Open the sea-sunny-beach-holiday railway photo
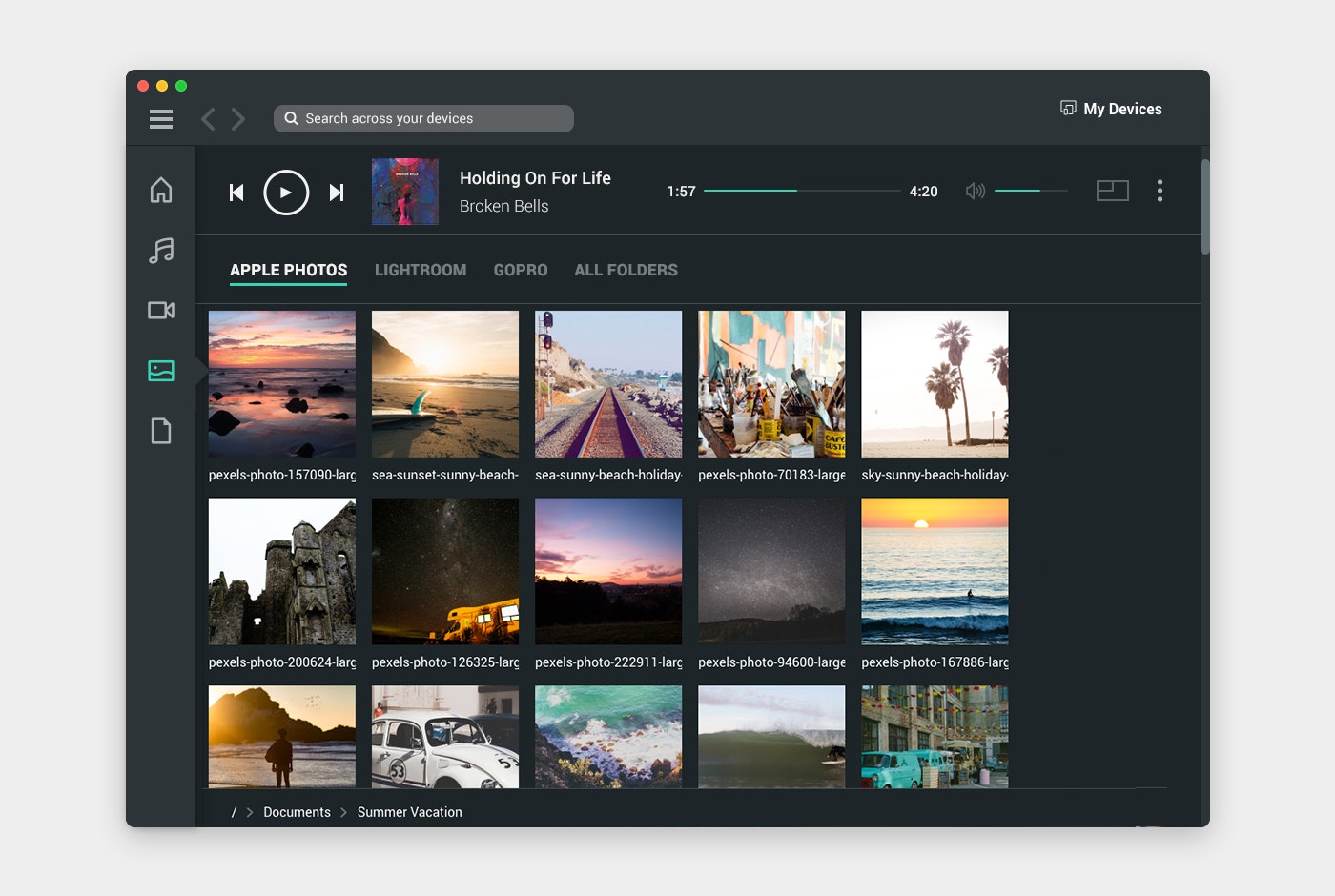This screenshot has width=1335, height=896. click(x=608, y=383)
